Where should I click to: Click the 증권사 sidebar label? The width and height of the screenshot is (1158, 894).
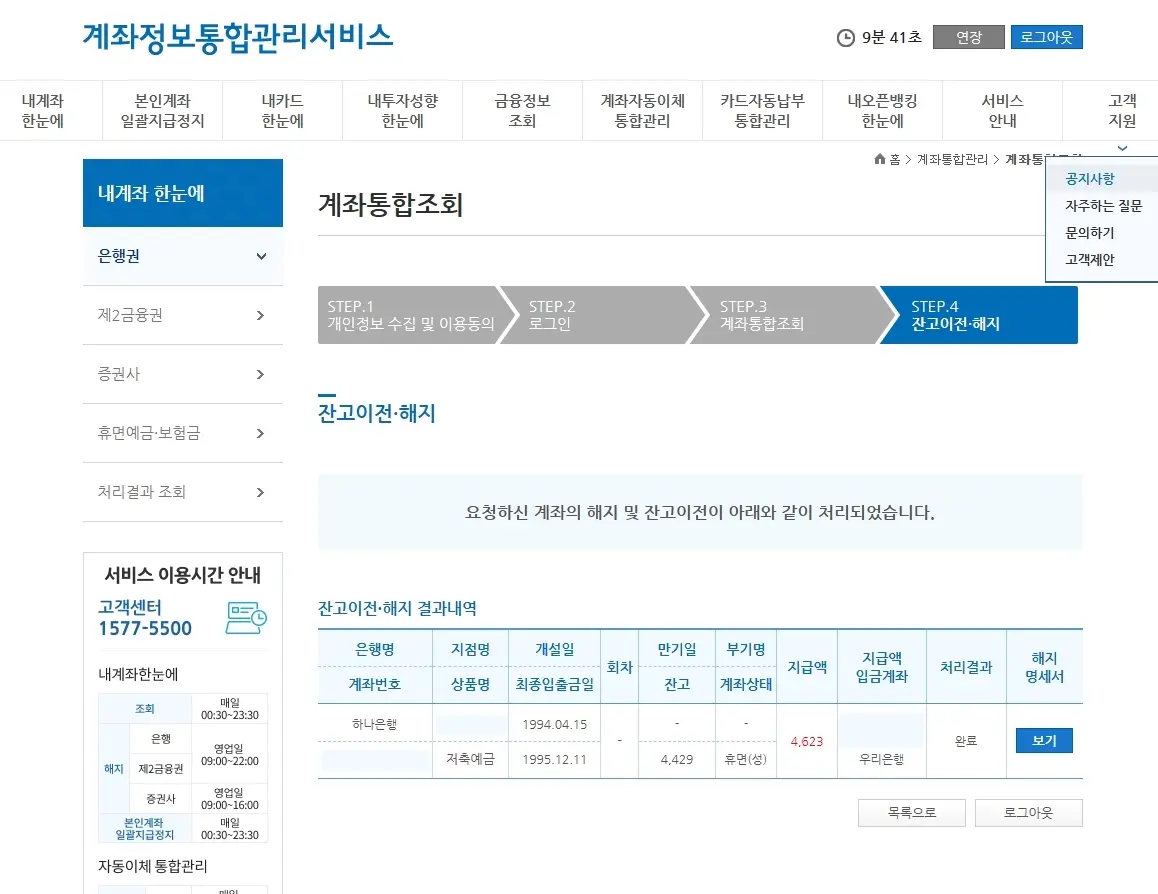[x=119, y=374]
